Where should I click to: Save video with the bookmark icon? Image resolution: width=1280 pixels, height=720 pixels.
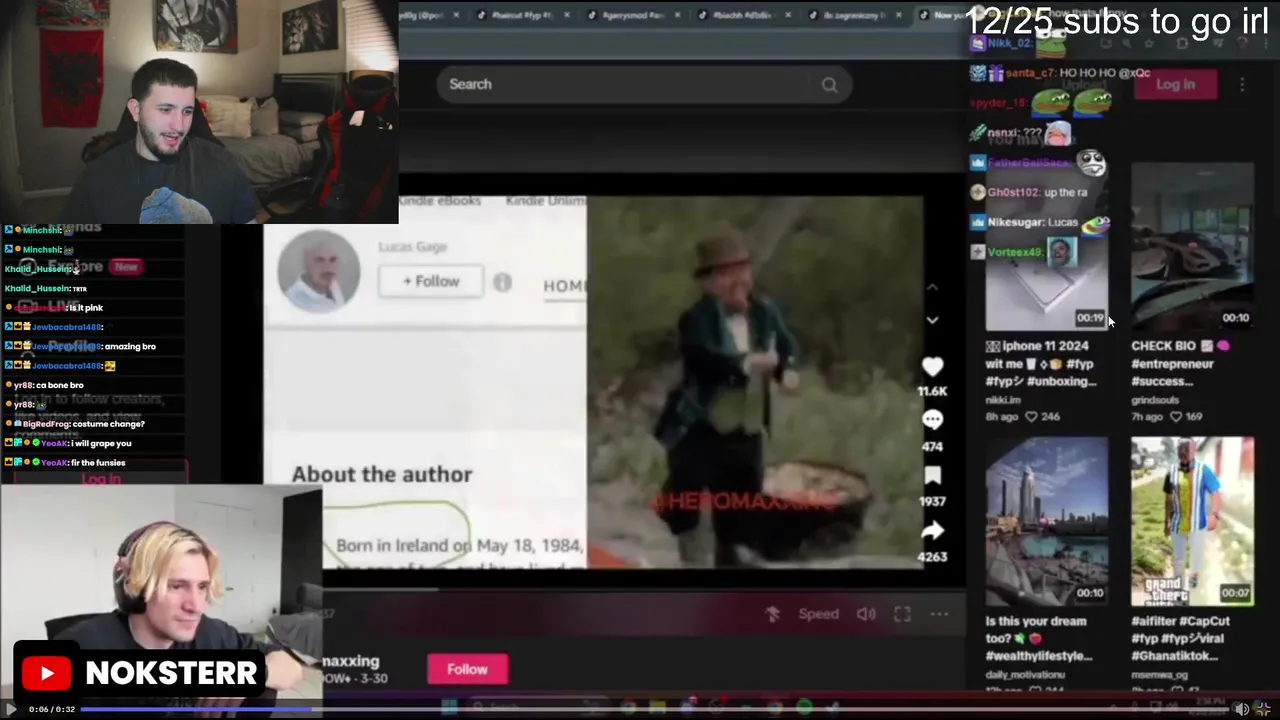(x=932, y=476)
